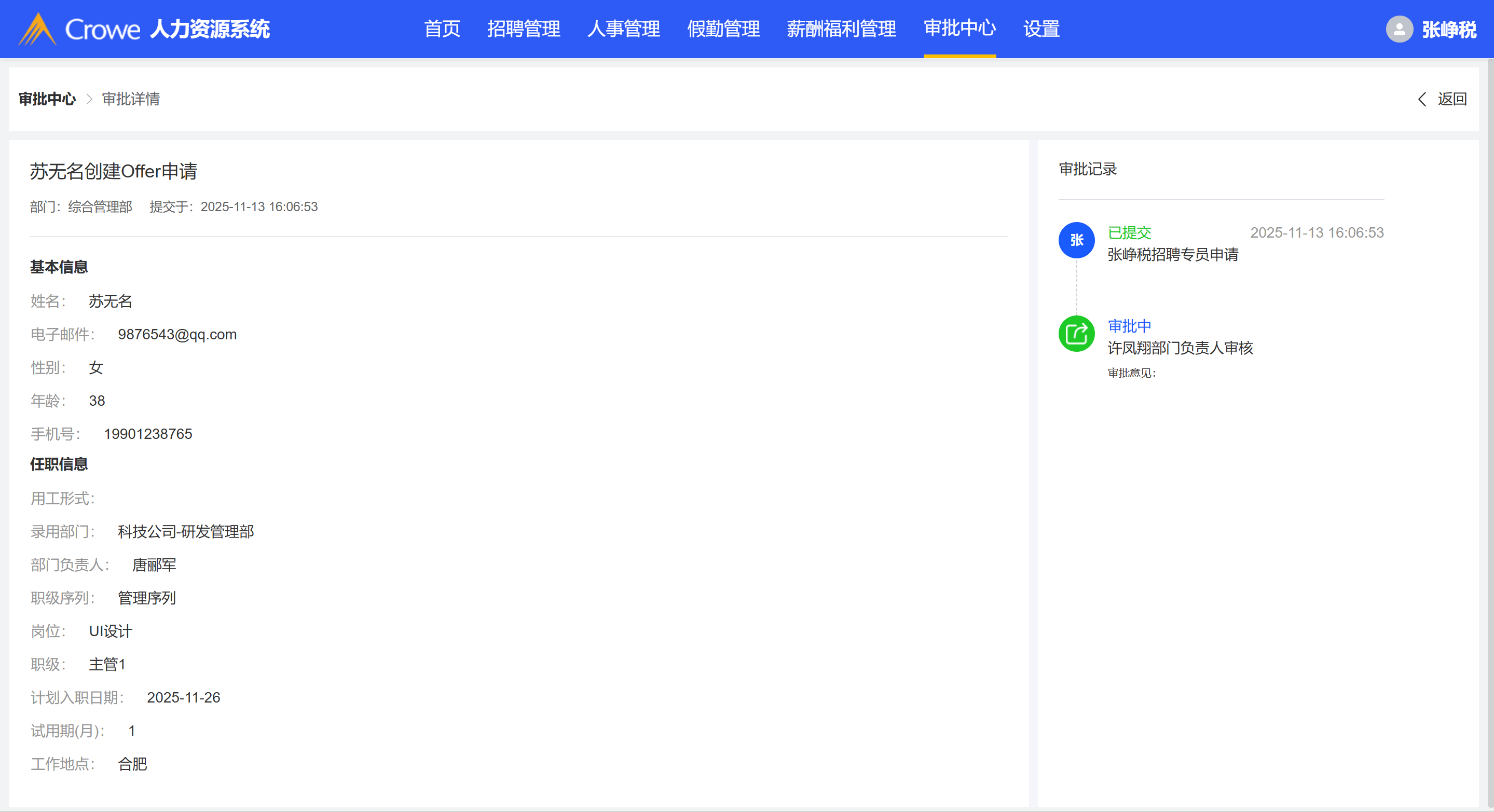Image resolution: width=1494 pixels, height=812 pixels.
Task: Click the 审批中心 breadcrumb link
Action: [x=47, y=99]
